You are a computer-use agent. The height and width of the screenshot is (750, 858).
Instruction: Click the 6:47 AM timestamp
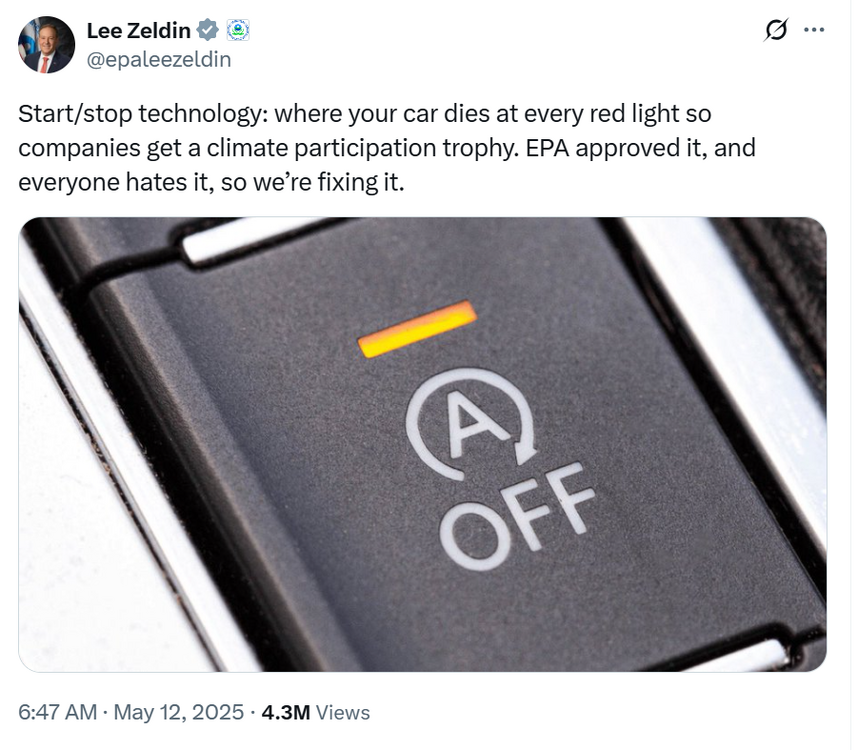pos(57,713)
